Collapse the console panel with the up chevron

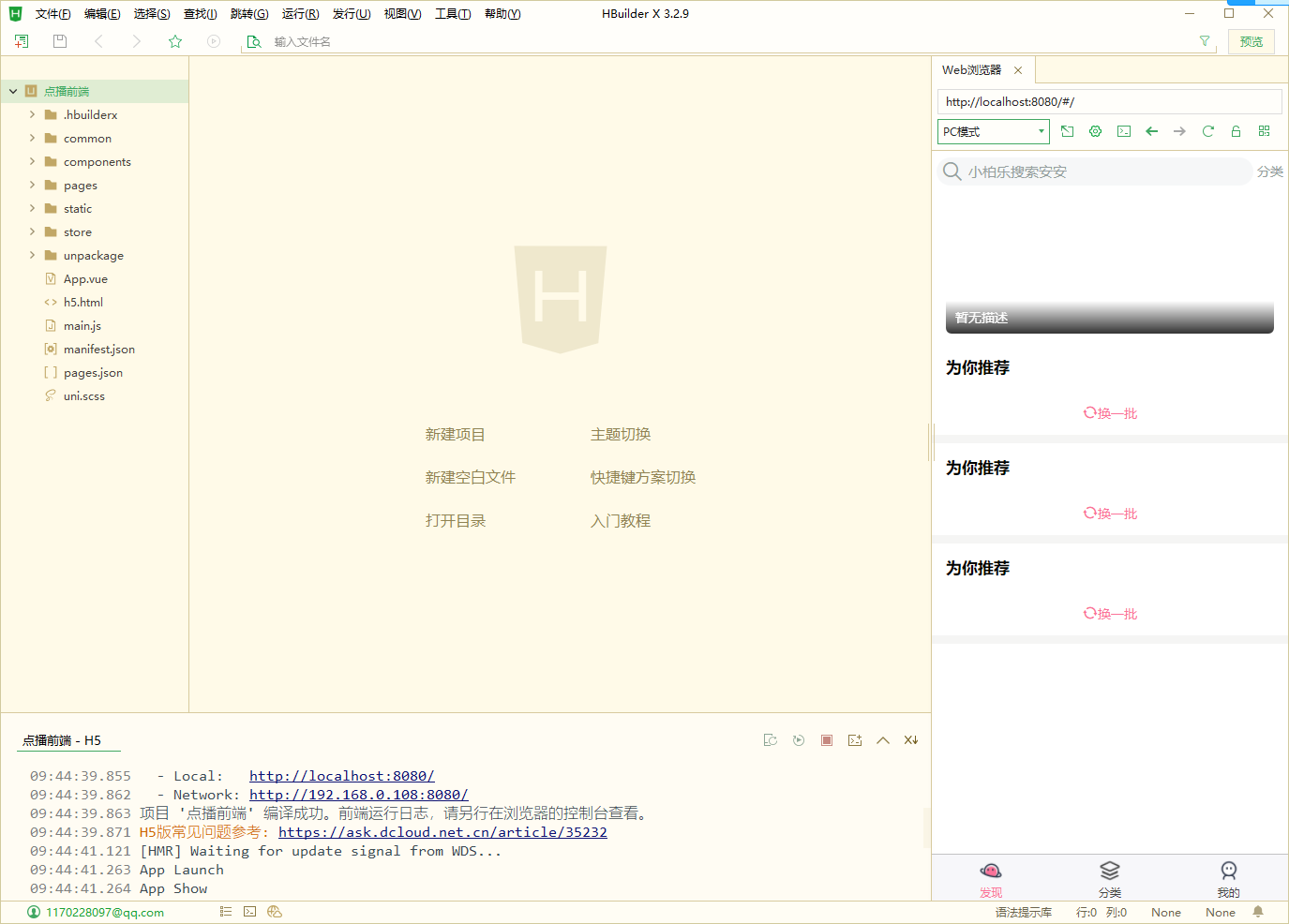[x=883, y=740]
